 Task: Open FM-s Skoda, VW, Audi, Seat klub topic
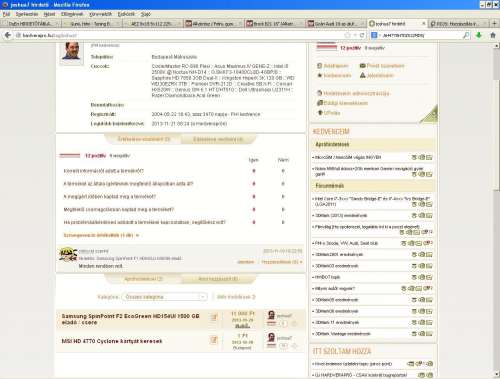point(346,243)
